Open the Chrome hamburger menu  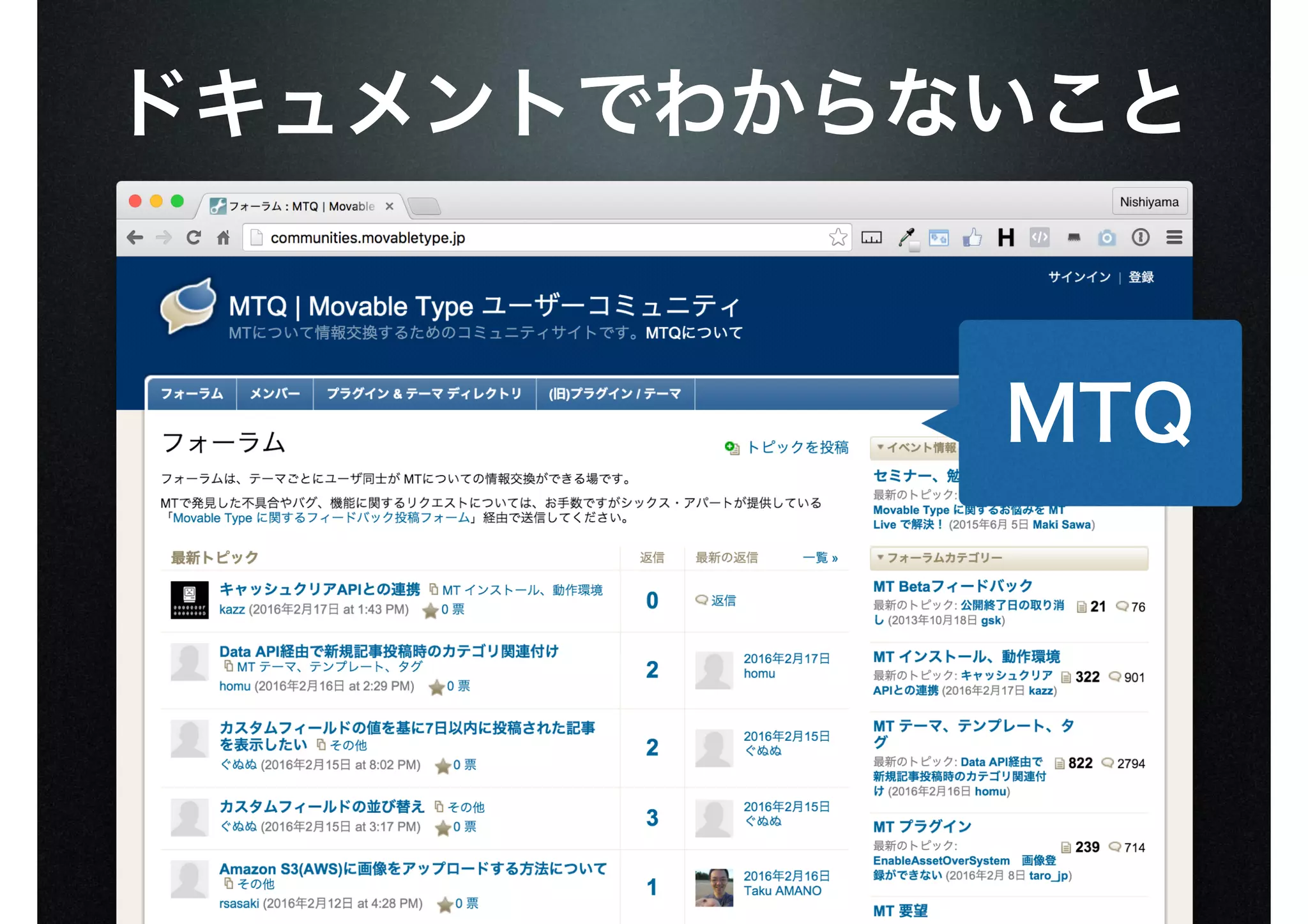click(x=1174, y=238)
